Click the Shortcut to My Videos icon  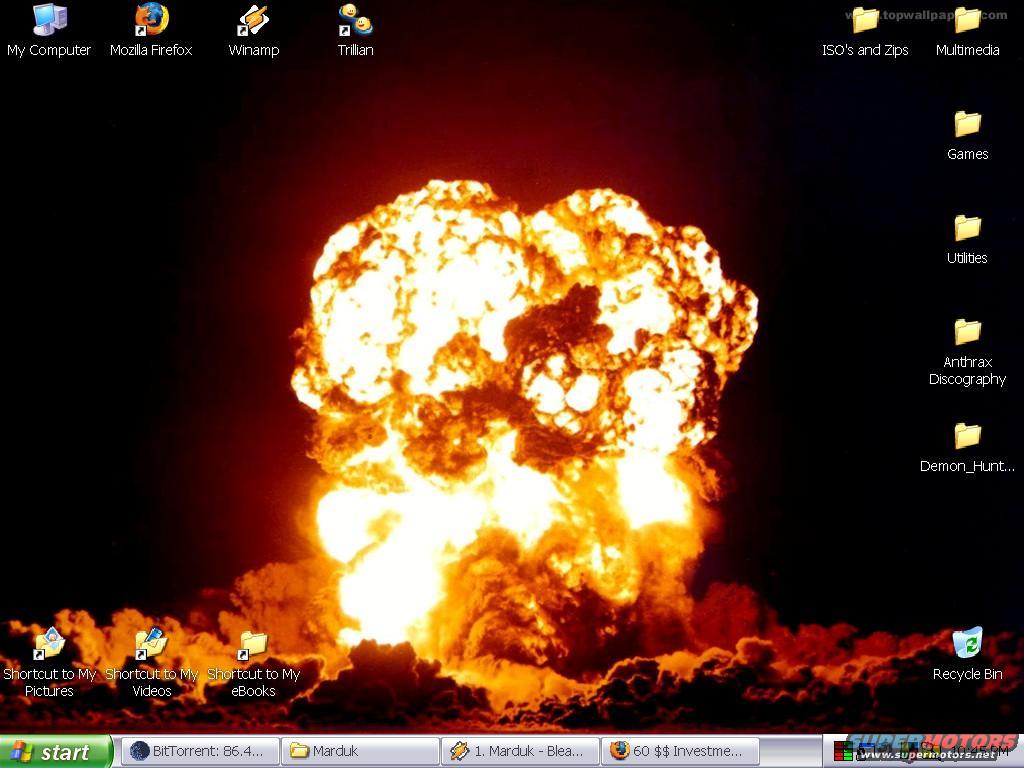point(151,643)
